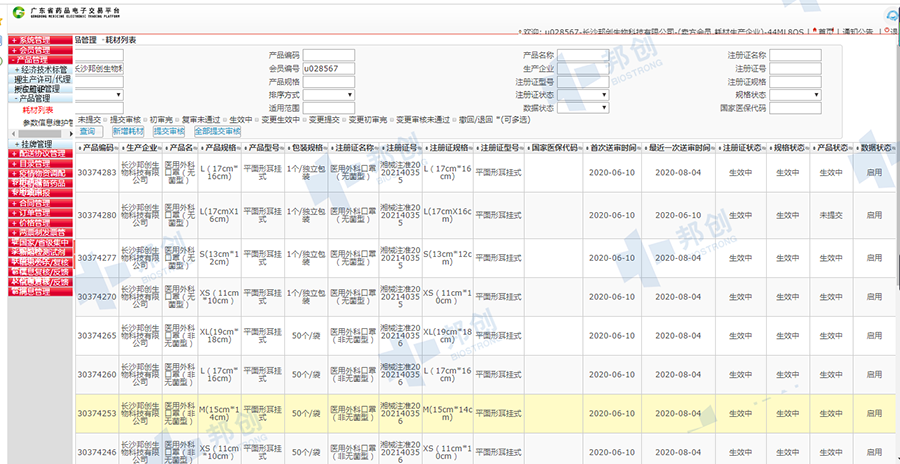The image size is (900, 464).
Task: Sort by 最近一次送审时间 column header
Action: click(713, 148)
